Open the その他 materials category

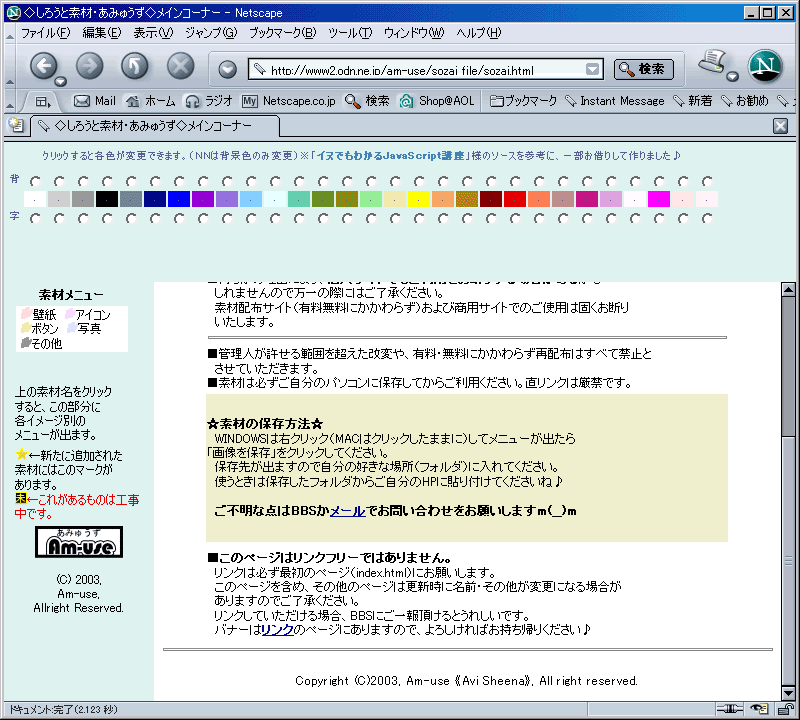click(x=41, y=343)
